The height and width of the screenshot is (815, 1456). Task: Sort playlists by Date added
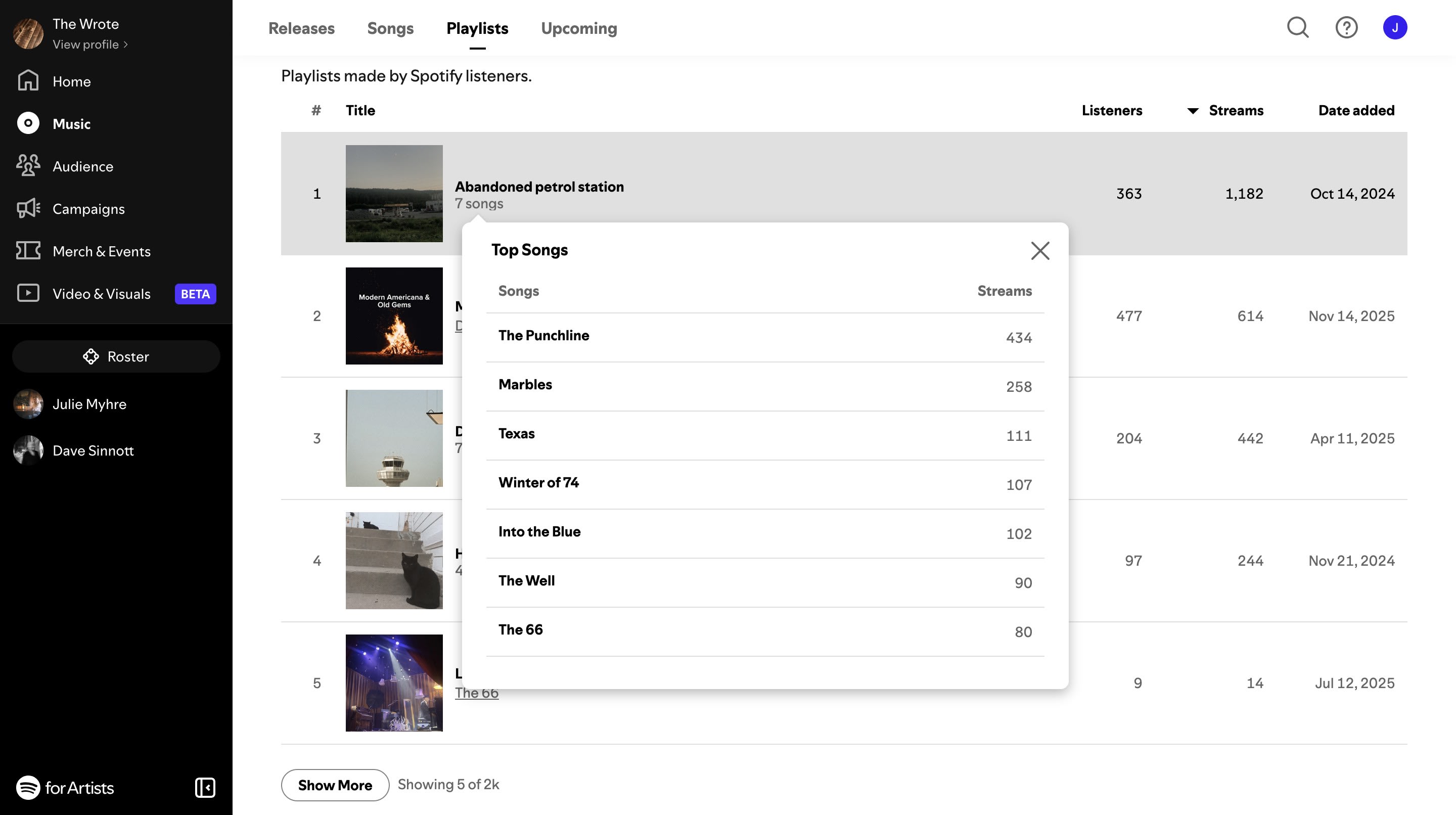pos(1356,110)
